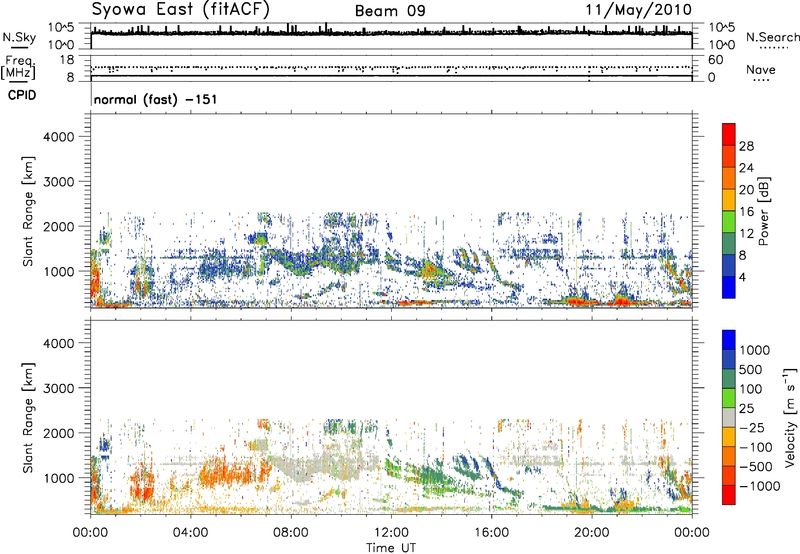Pick the yellow-orange Power segment between 16 and 20
The width and height of the screenshot is (800, 554).
pyautogui.click(x=729, y=200)
